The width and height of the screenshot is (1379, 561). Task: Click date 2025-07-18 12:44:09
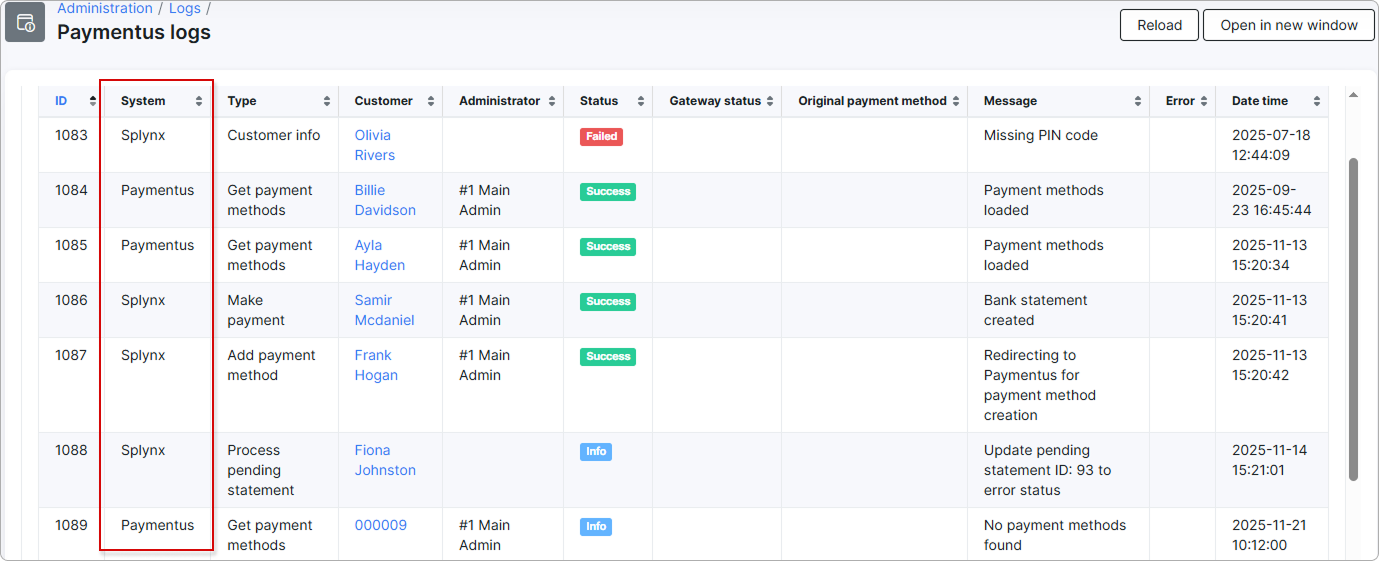(1271, 145)
